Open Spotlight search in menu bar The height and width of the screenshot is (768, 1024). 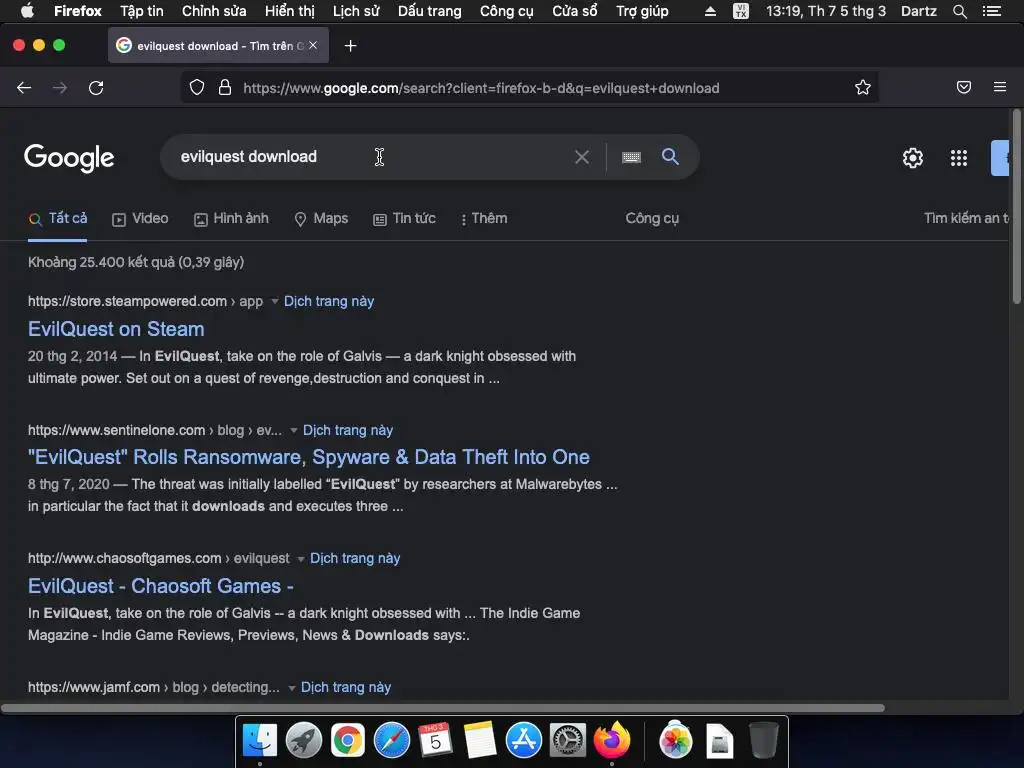coord(959,11)
